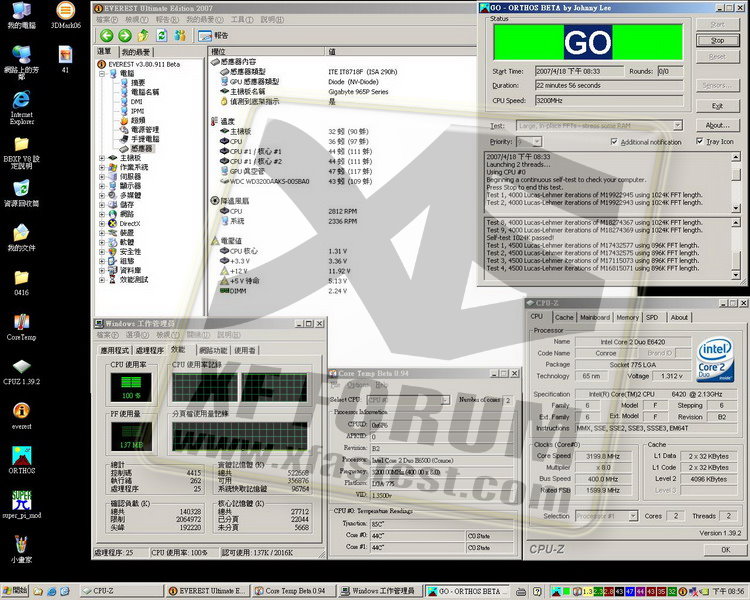Open 應用程式 tab in Task Manager
This screenshot has height=600, width=750.
[x=114, y=350]
